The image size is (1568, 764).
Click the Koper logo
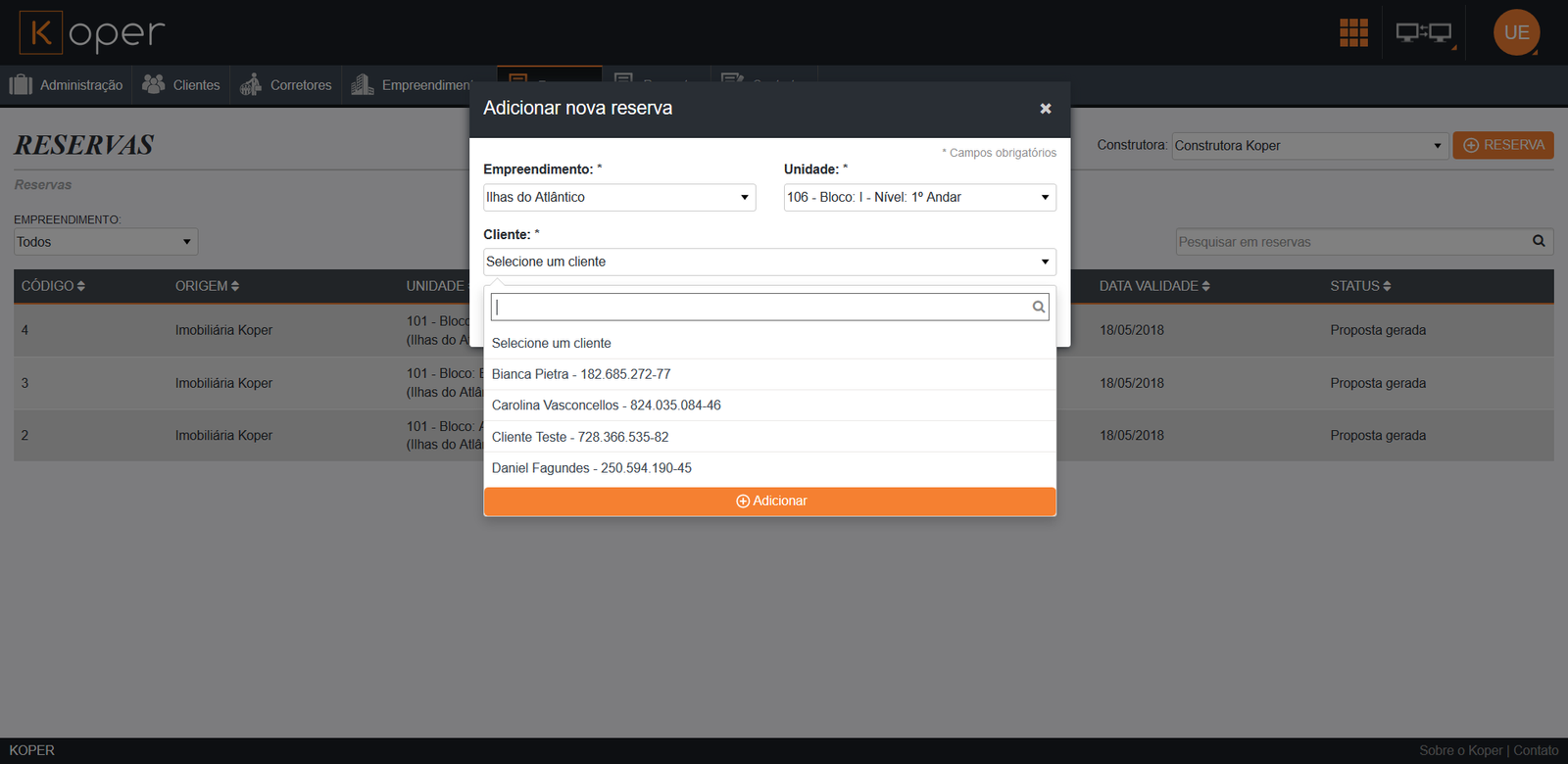click(92, 32)
